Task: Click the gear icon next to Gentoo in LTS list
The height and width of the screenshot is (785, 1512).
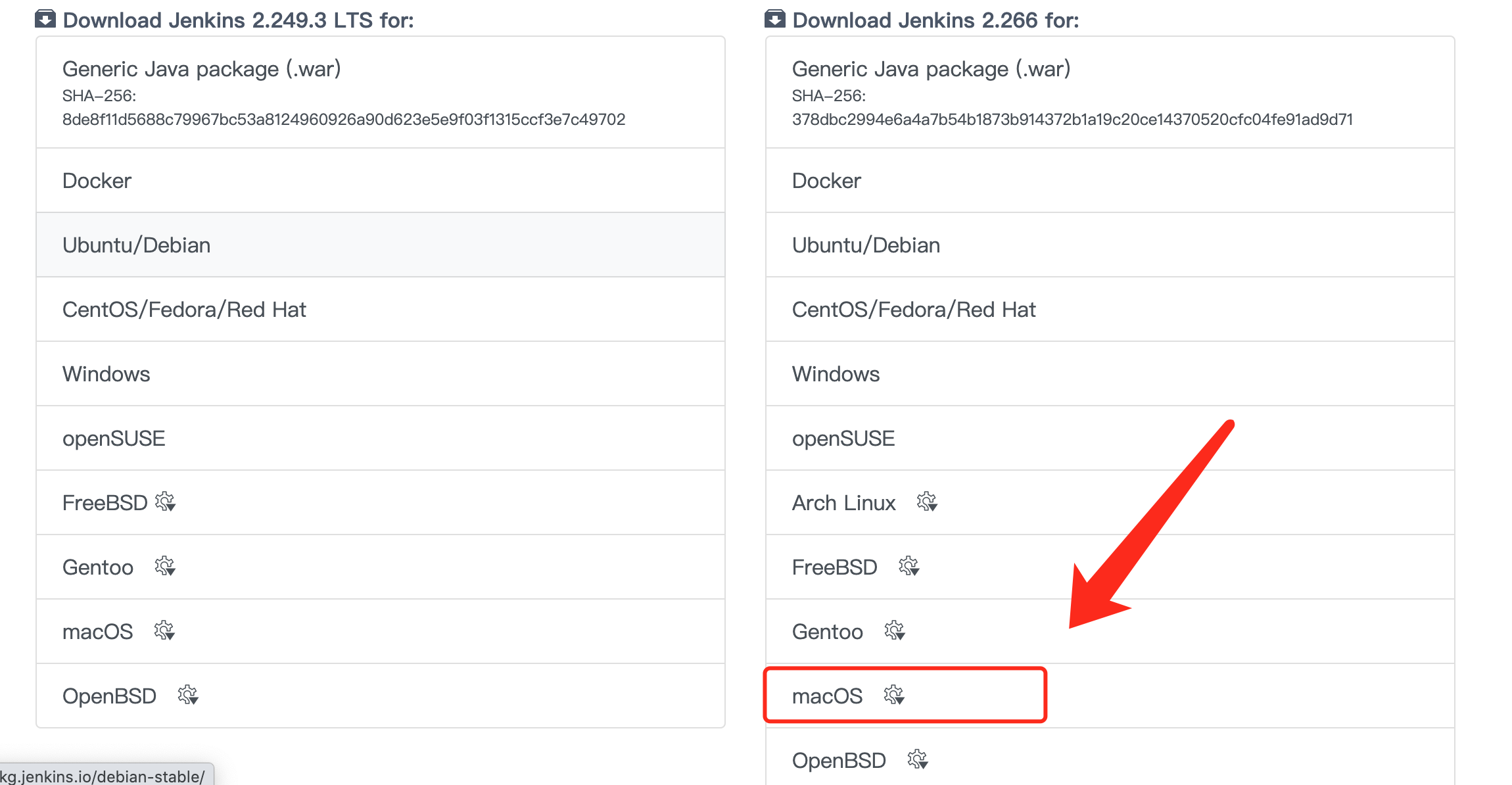Action: tap(165, 567)
